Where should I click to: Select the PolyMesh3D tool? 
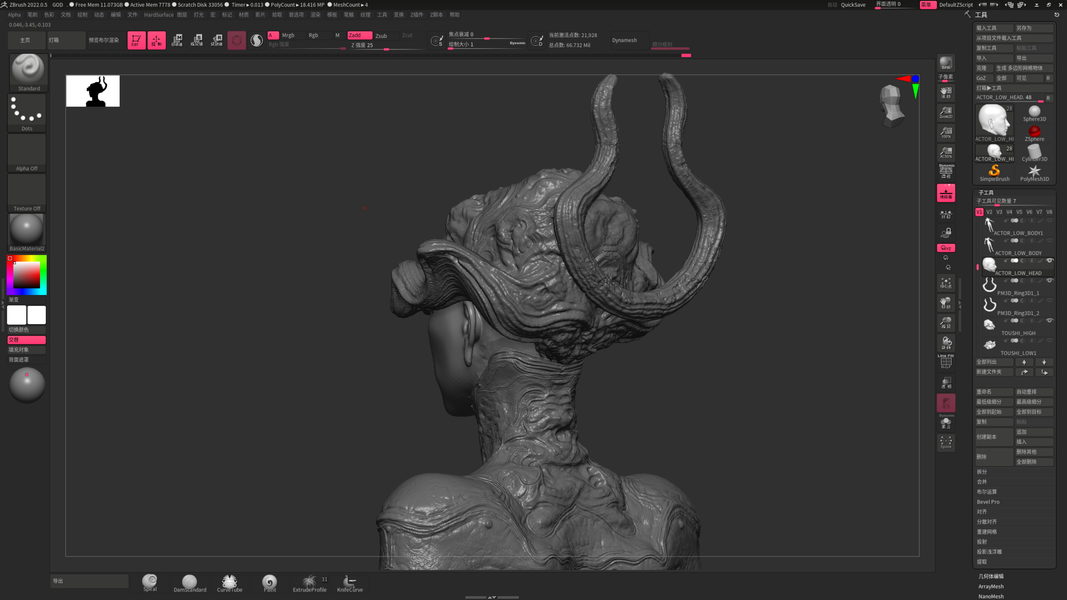(1034, 173)
